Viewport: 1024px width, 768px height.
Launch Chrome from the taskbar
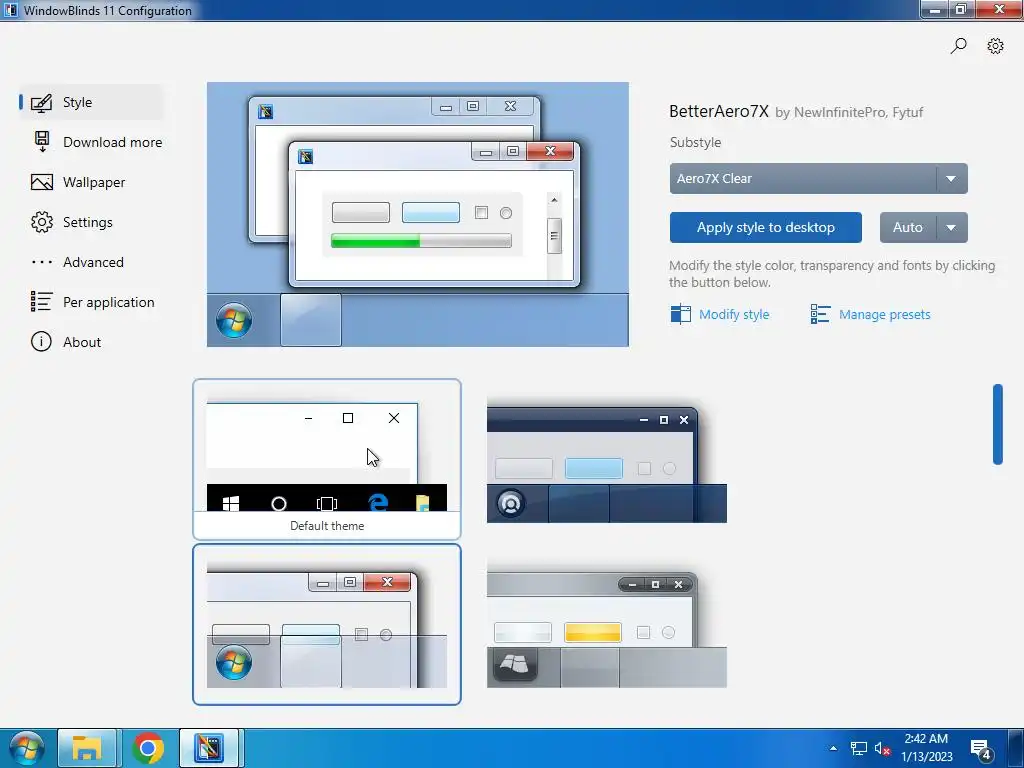[148, 748]
